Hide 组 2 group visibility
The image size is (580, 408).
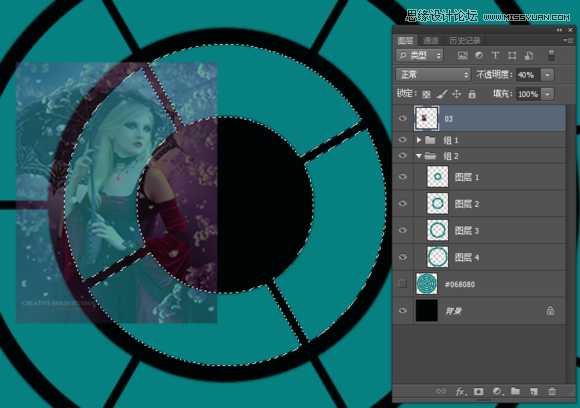click(x=403, y=156)
